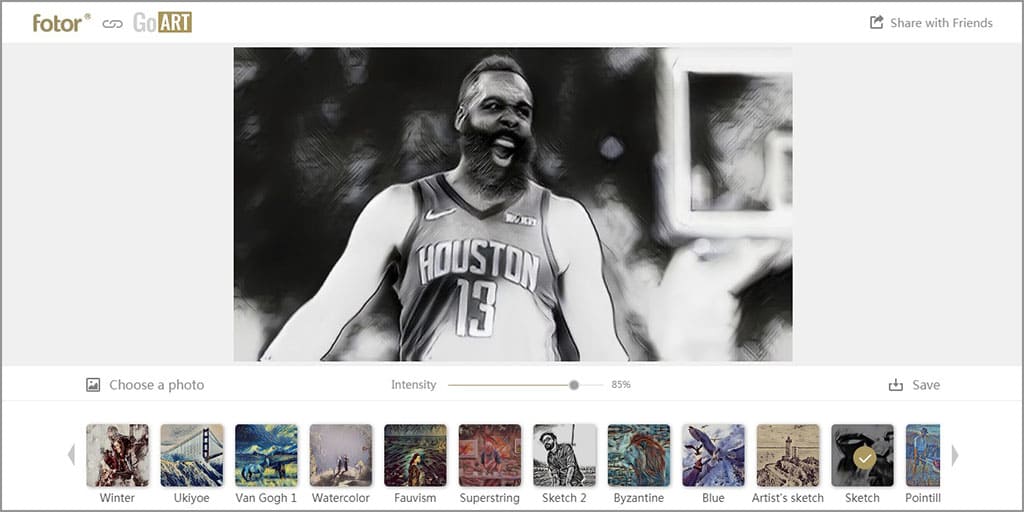Apply the Winter style thumbnail
Image resolution: width=1024 pixels, height=512 pixels.
tap(117, 456)
